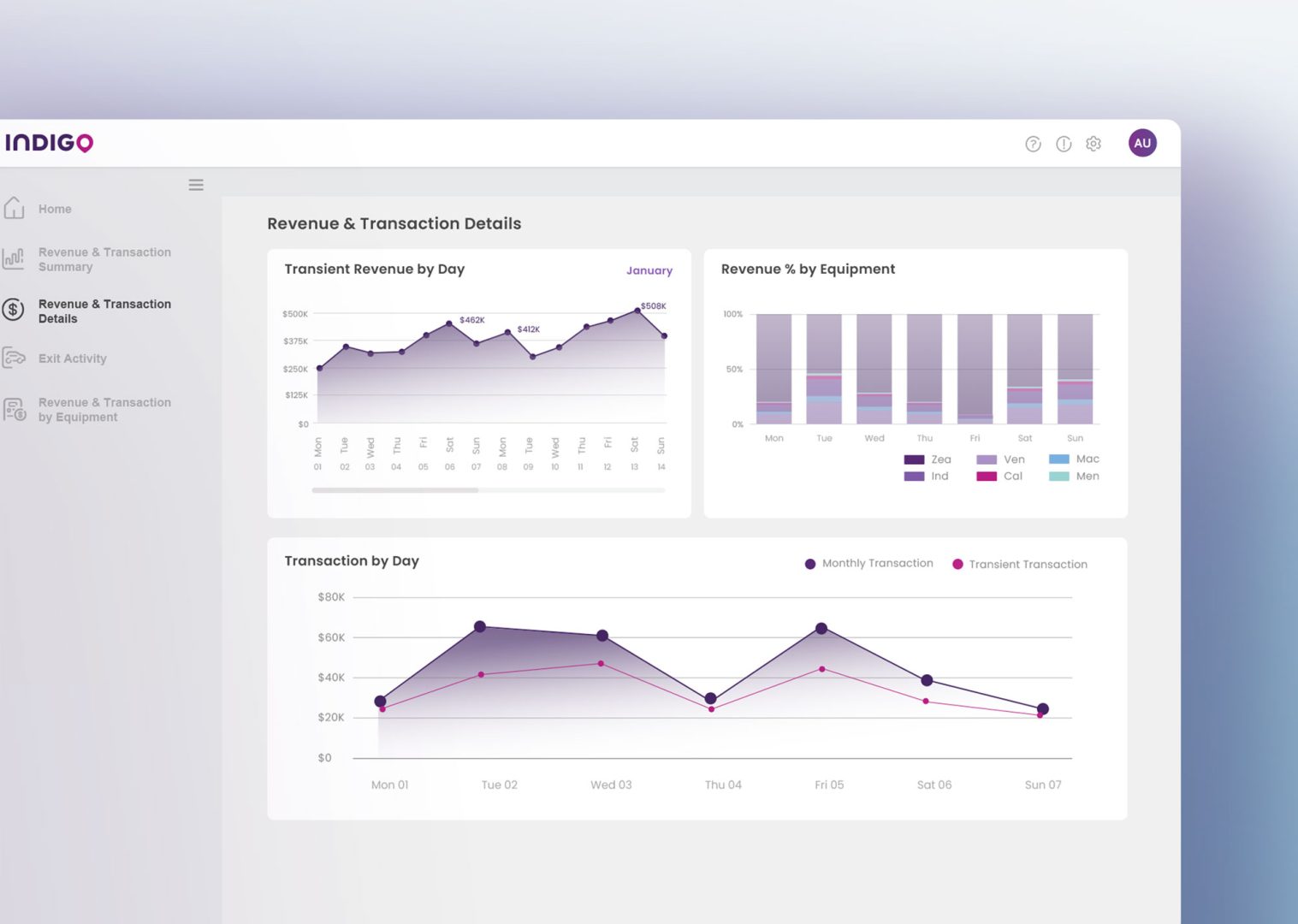Click the horizontal scrollbar under revenue chart
This screenshot has width=1298, height=924.
(x=489, y=490)
